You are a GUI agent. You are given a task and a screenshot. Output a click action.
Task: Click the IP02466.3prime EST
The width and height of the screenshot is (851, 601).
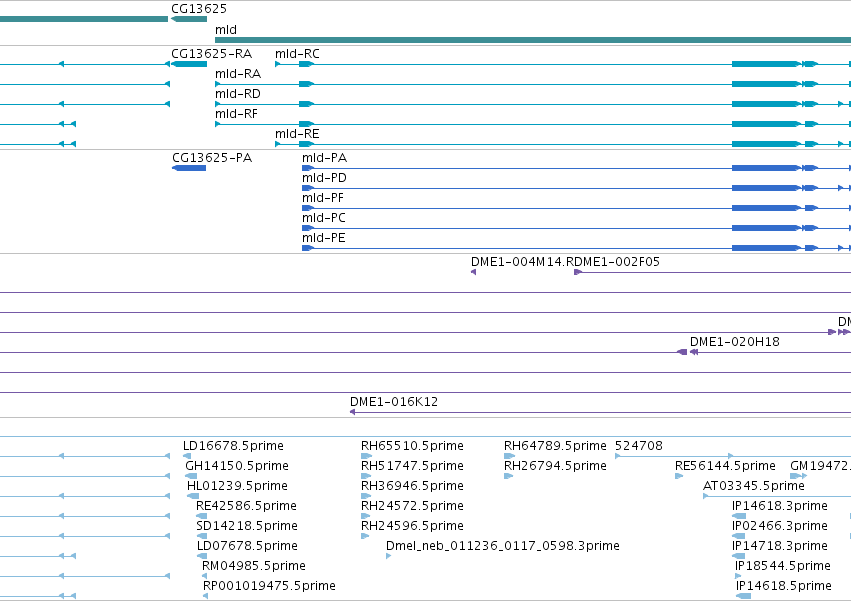(739, 536)
